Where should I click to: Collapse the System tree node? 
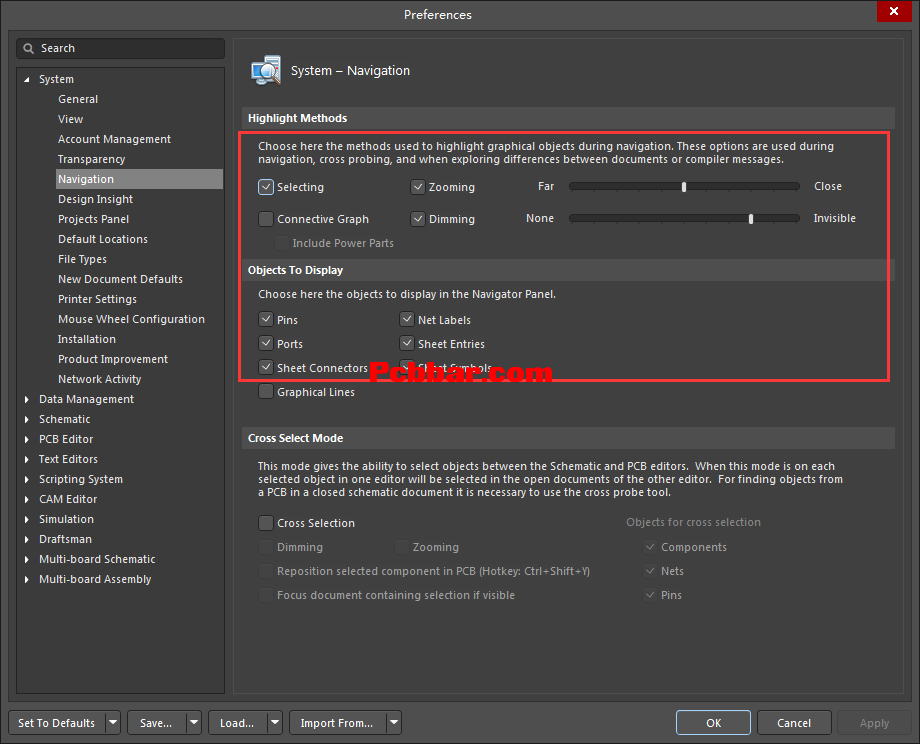coord(27,79)
